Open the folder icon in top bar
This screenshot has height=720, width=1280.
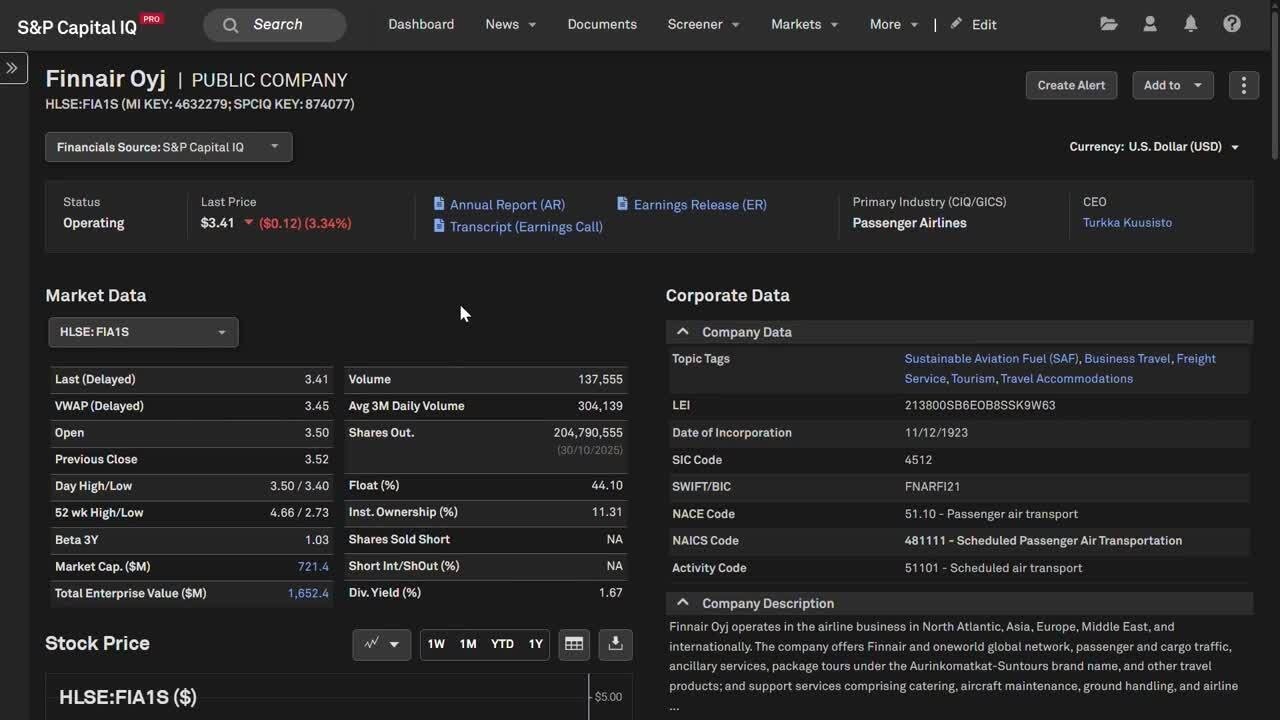(x=1109, y=24)
